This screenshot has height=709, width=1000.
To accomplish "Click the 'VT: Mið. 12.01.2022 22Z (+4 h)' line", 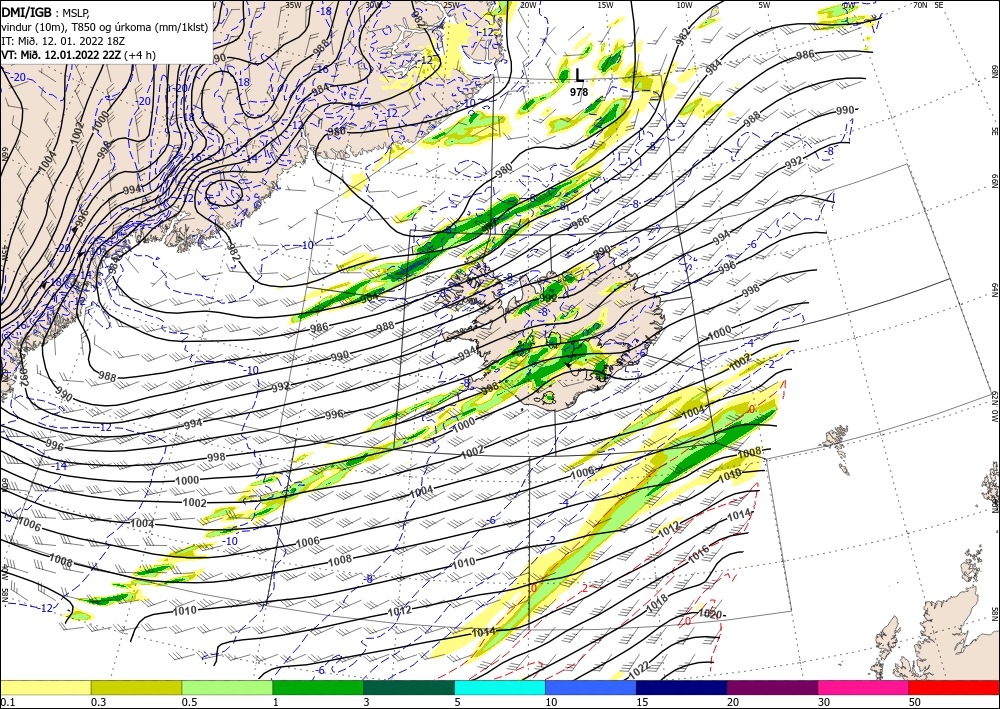I will coord(78,55).
